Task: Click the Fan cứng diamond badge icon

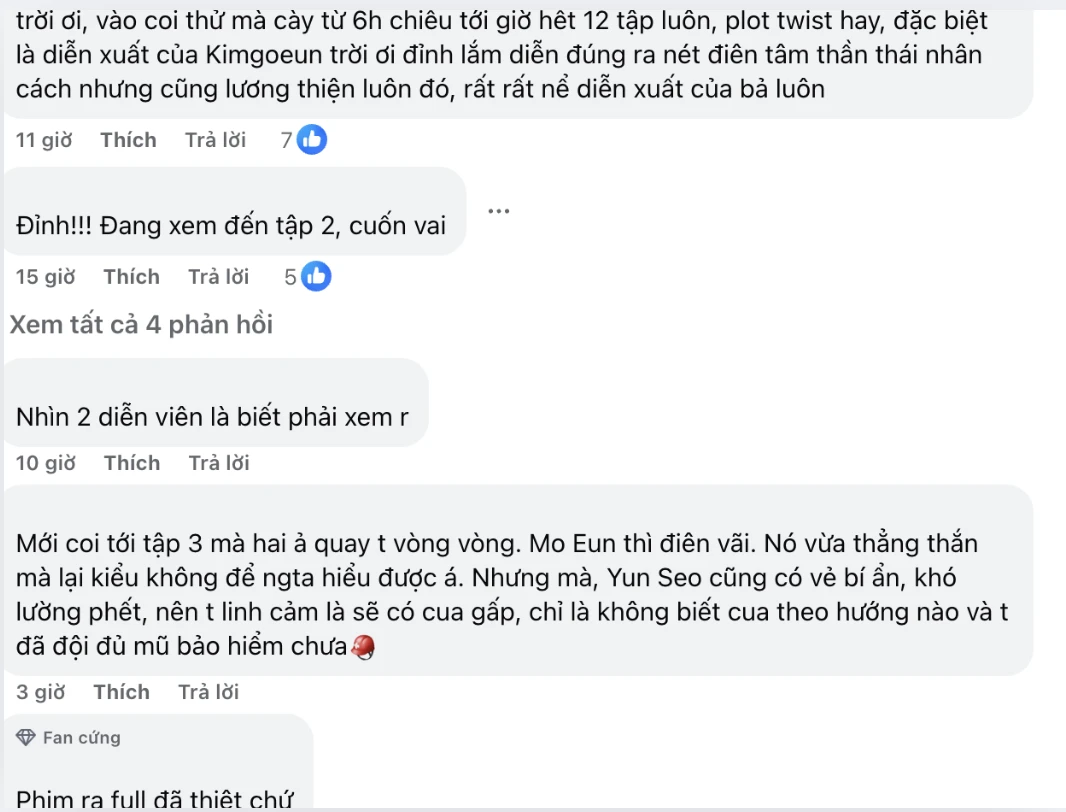Action: point(26,738)
